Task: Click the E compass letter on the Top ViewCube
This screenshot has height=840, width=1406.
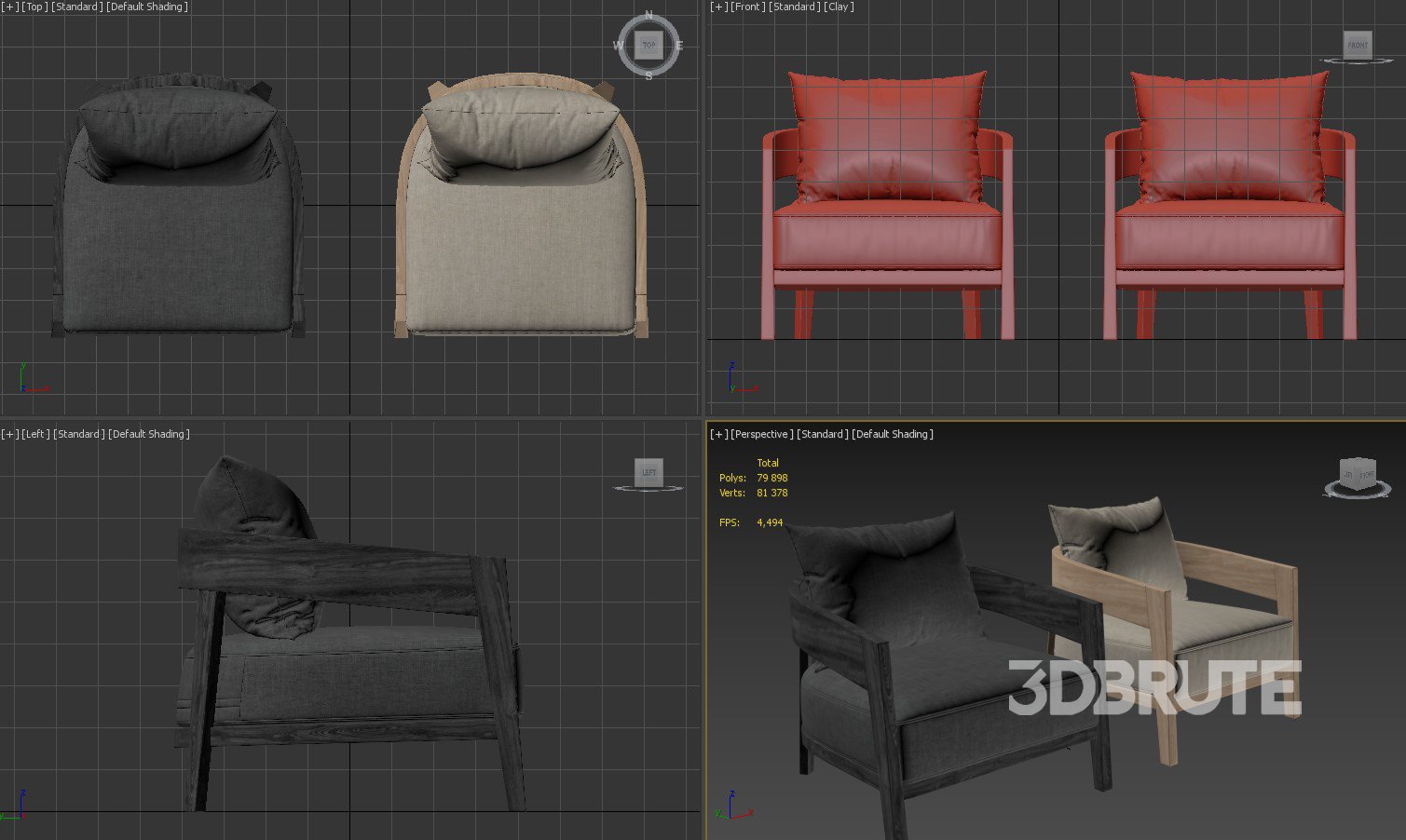Action: click(x=679, y=46)
